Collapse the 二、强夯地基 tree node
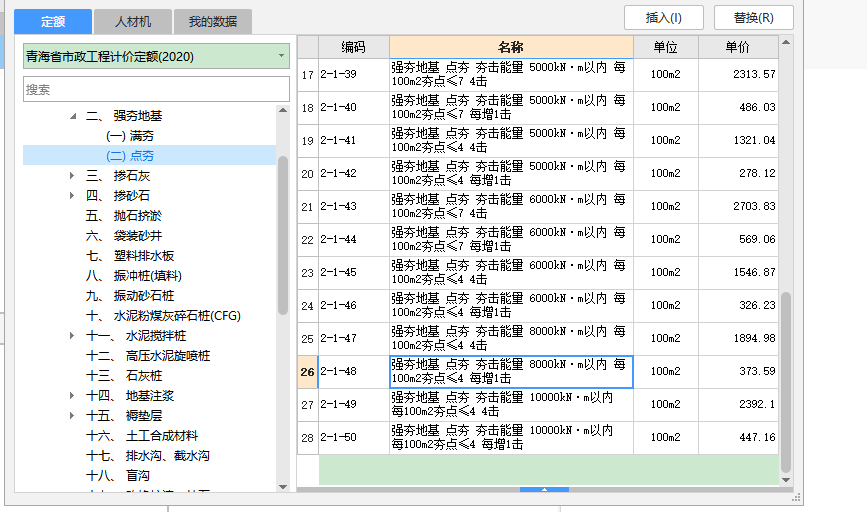 pyautogui.click(x=73, y=116)
